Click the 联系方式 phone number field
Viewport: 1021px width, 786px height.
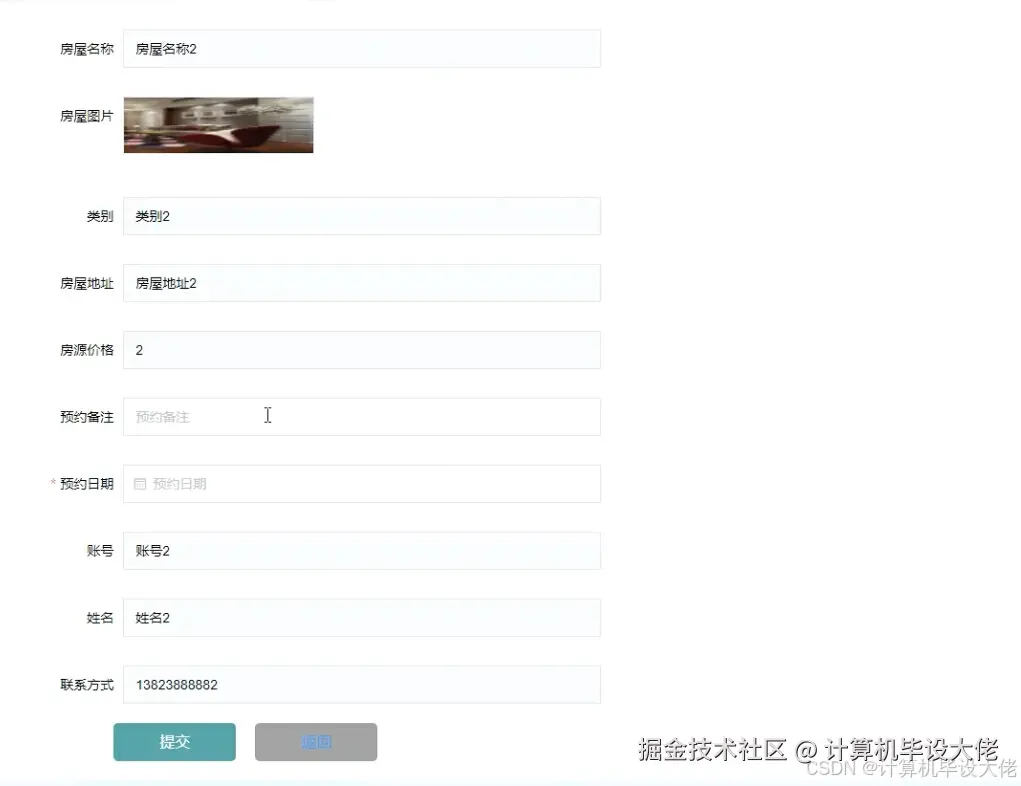click(x=360, y=684)
